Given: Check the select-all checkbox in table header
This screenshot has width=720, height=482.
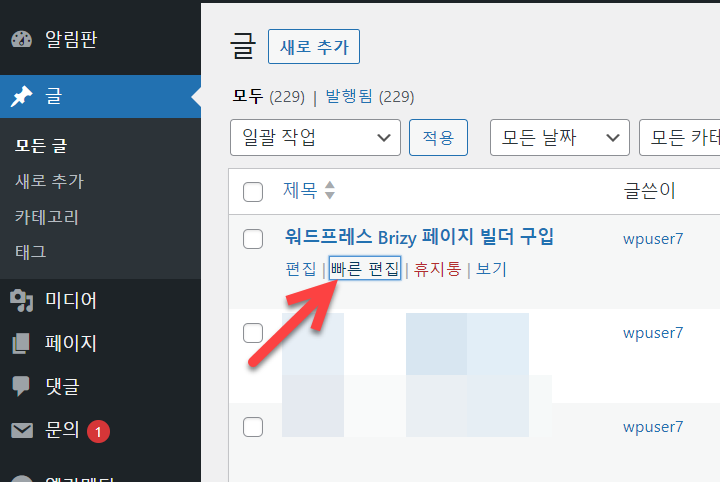Looking at the screenshot, I should [x=253, y=192].
